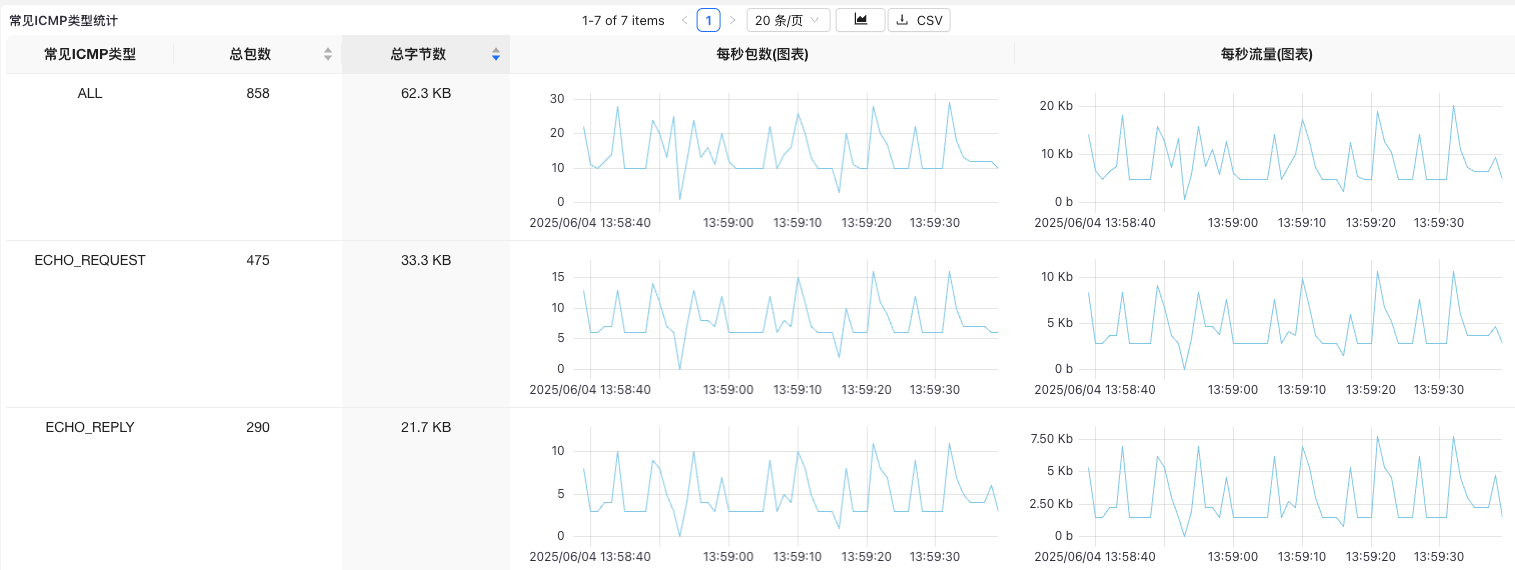Go to the previous page arrow

[x=684, y=20]
